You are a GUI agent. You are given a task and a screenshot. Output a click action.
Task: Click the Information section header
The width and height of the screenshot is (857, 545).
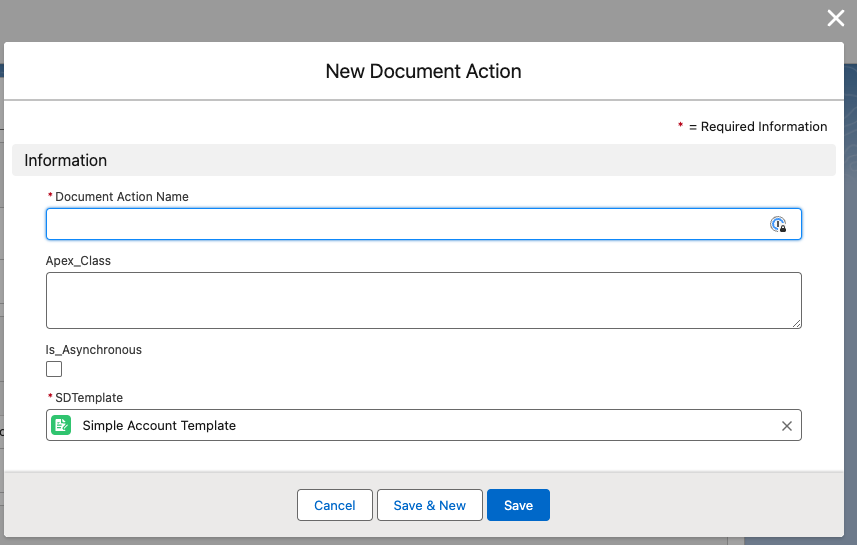pos(424,160)
